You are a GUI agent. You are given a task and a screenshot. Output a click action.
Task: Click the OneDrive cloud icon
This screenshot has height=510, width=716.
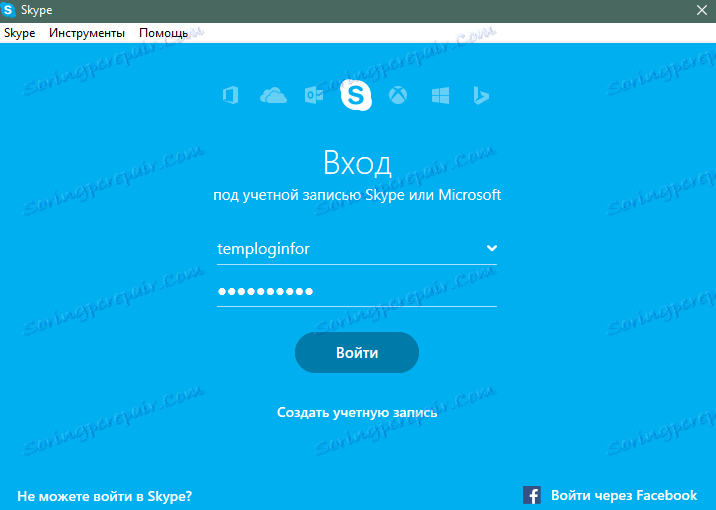pos(273,96)
